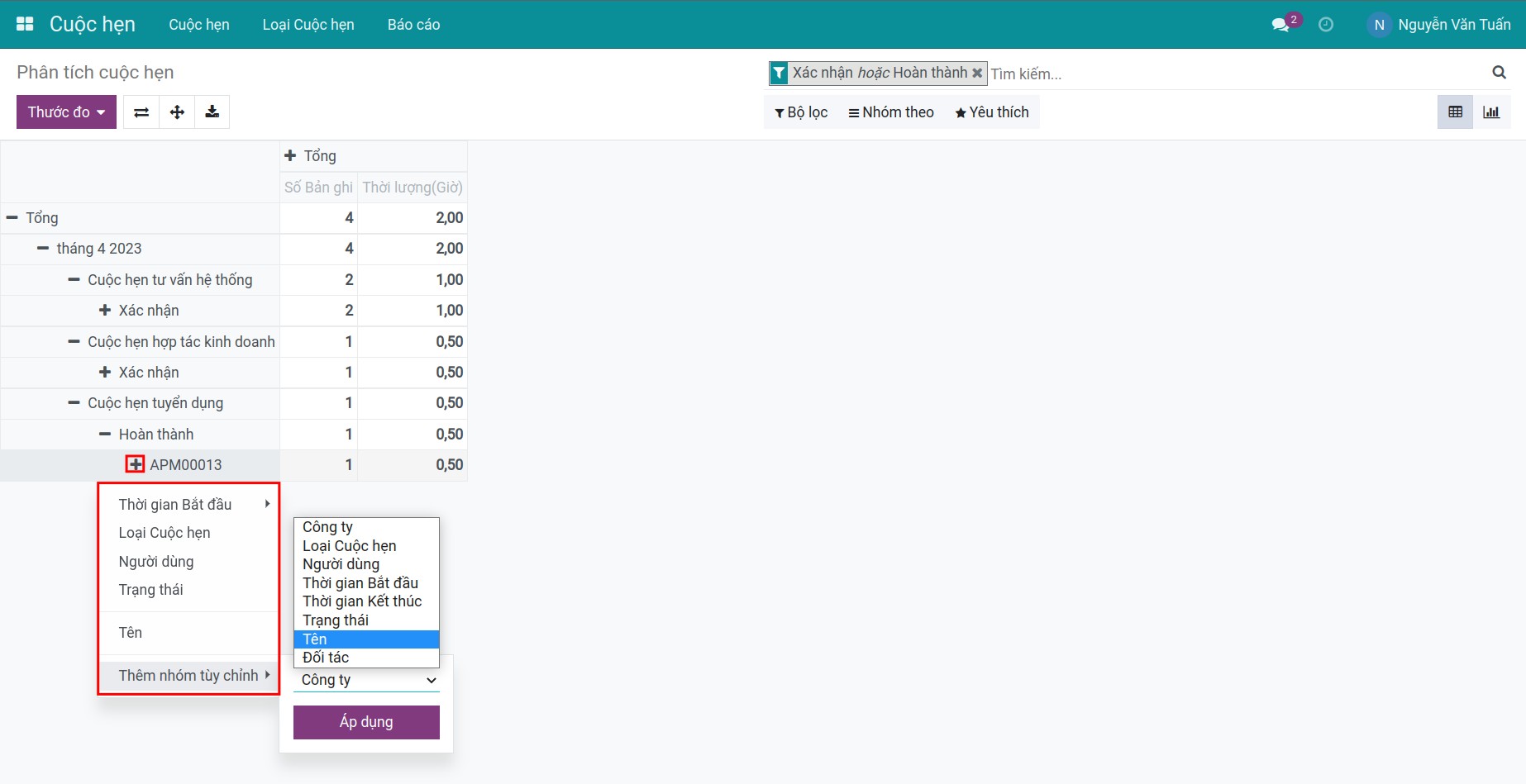Click Cuộc hẹn in the top menu
The height and width of the screenshot is (784, 1526).
199,25
